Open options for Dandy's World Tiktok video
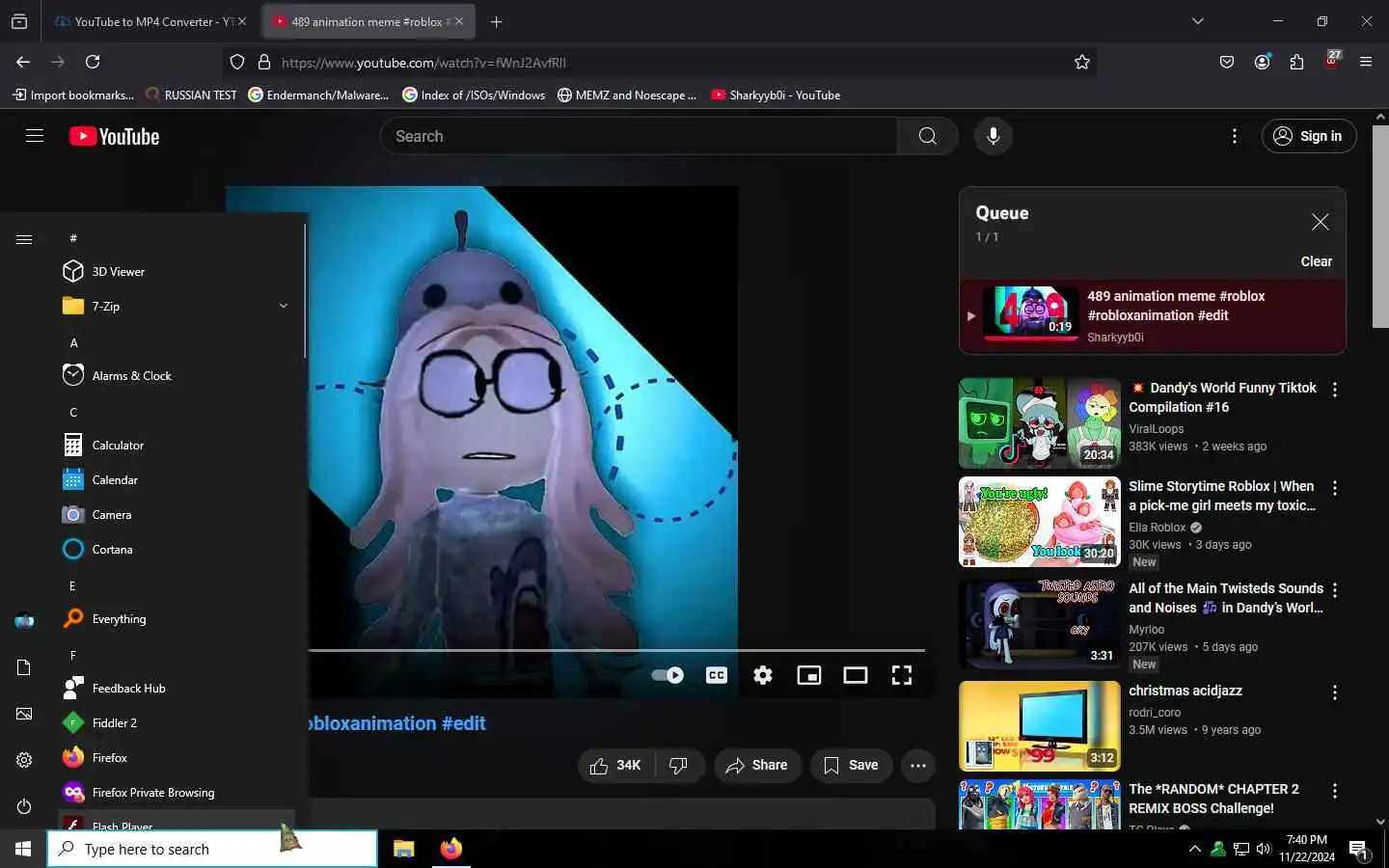Image resolution: width=1389 pixels, height=868 pixels. coord(1335,390)
